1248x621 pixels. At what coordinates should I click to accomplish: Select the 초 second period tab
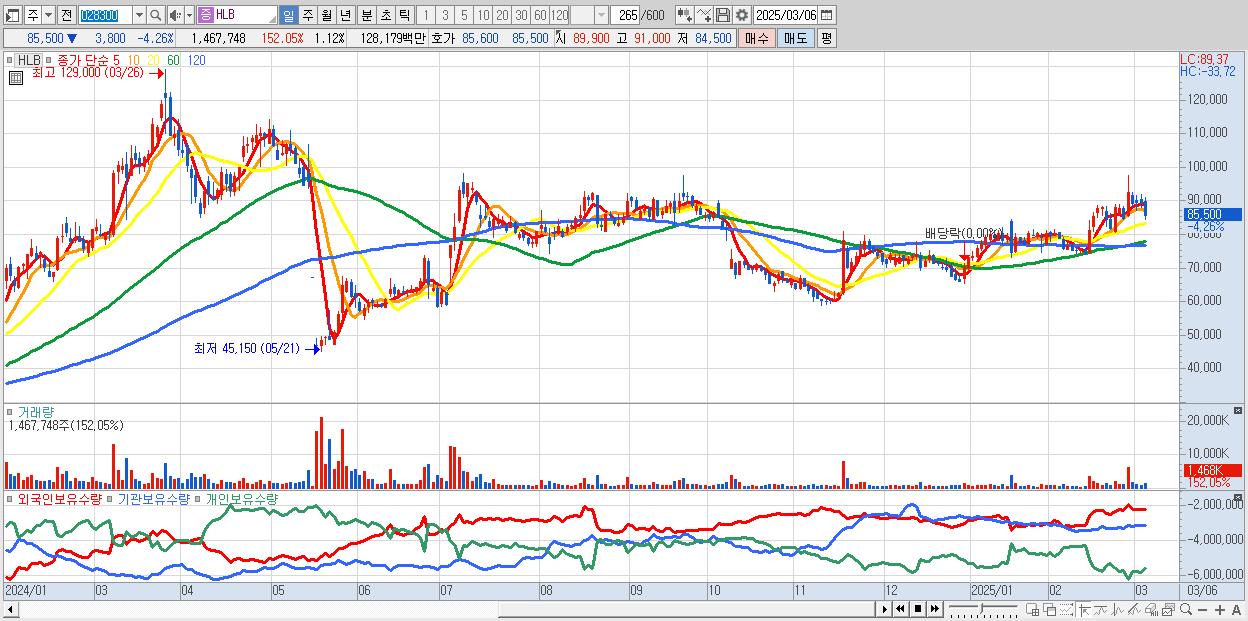[385, 15]
